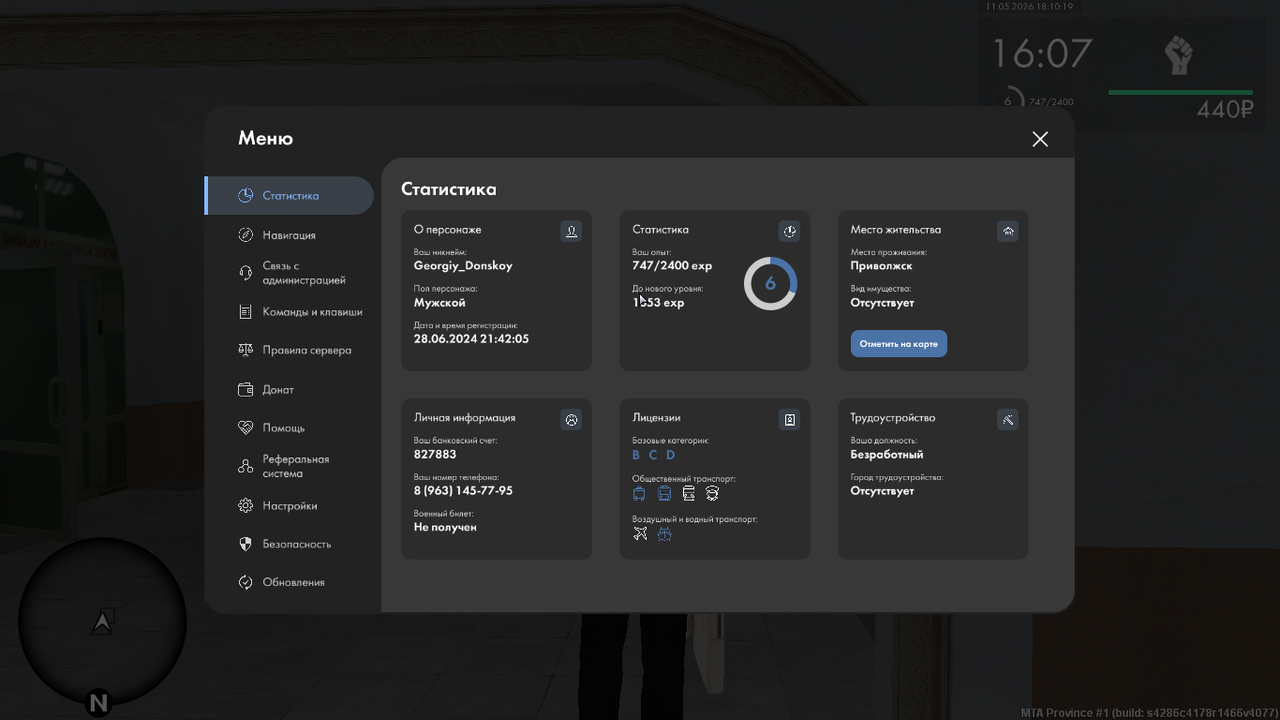The image size is (1280, 720).
Task: Click the HUD level circle showing 6
Action: [x=1008, y=102]
